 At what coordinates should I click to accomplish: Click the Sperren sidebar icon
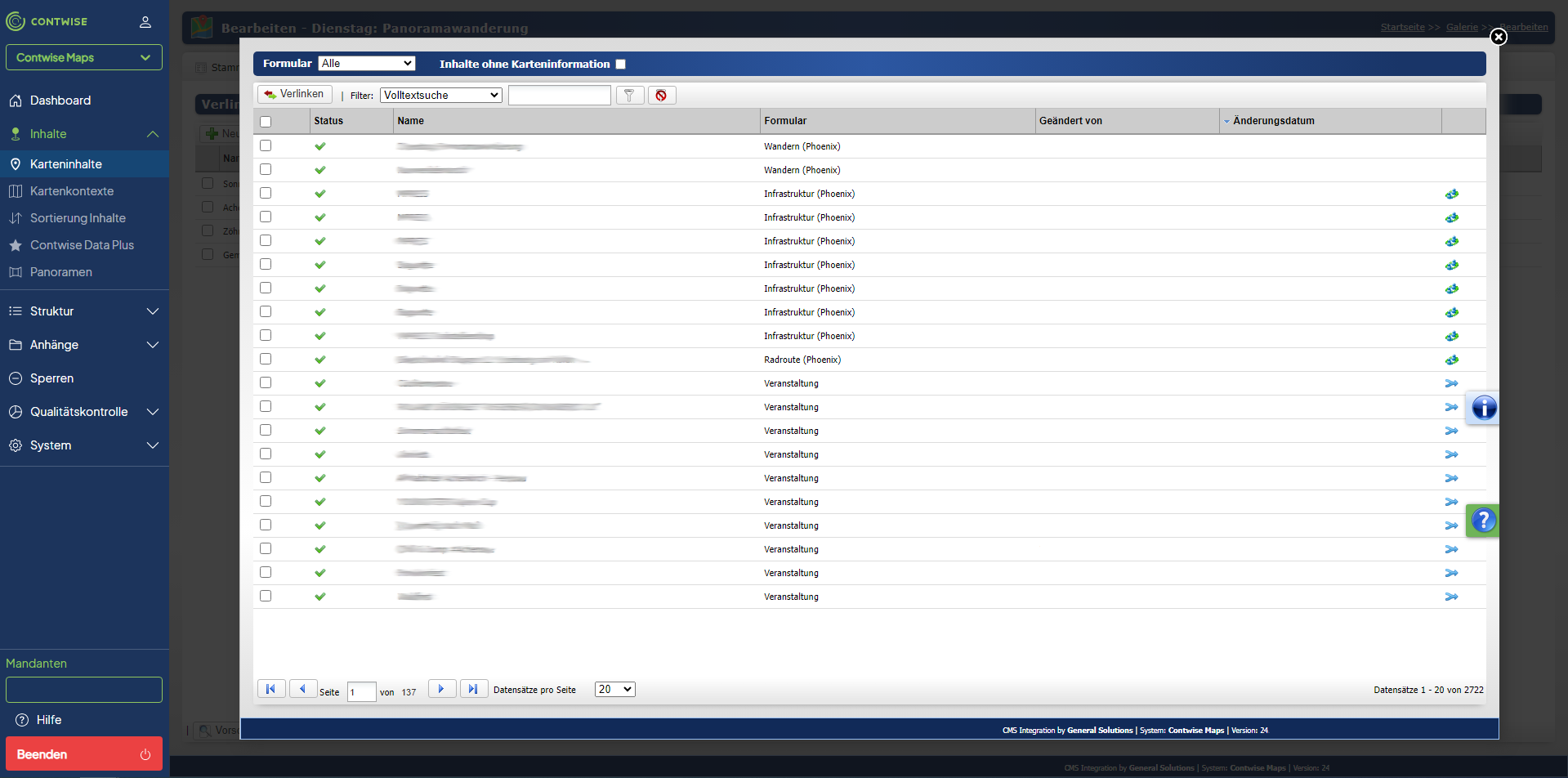[16, 378]
